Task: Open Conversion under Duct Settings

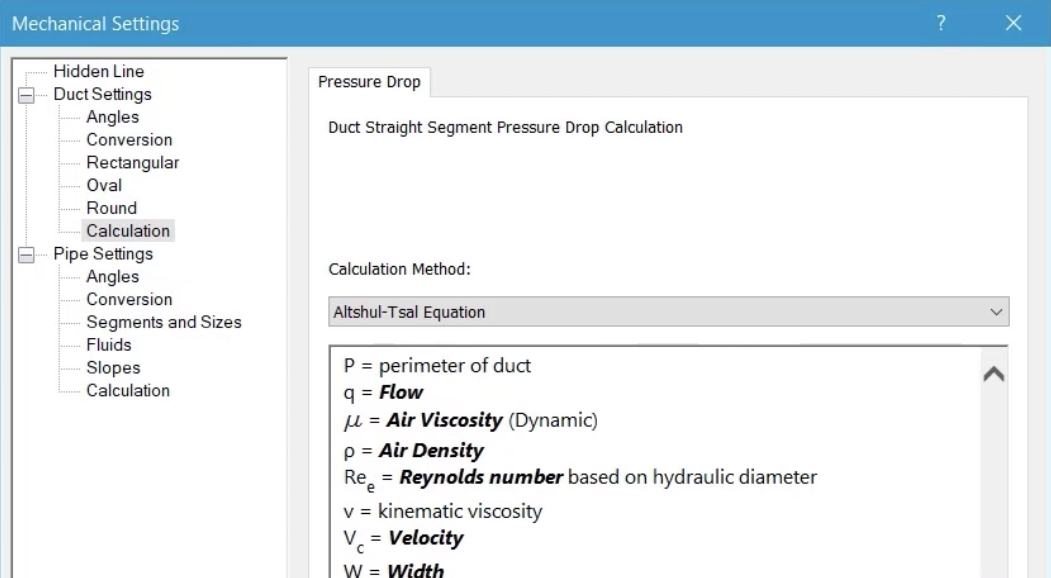Action: coord(129,139)
